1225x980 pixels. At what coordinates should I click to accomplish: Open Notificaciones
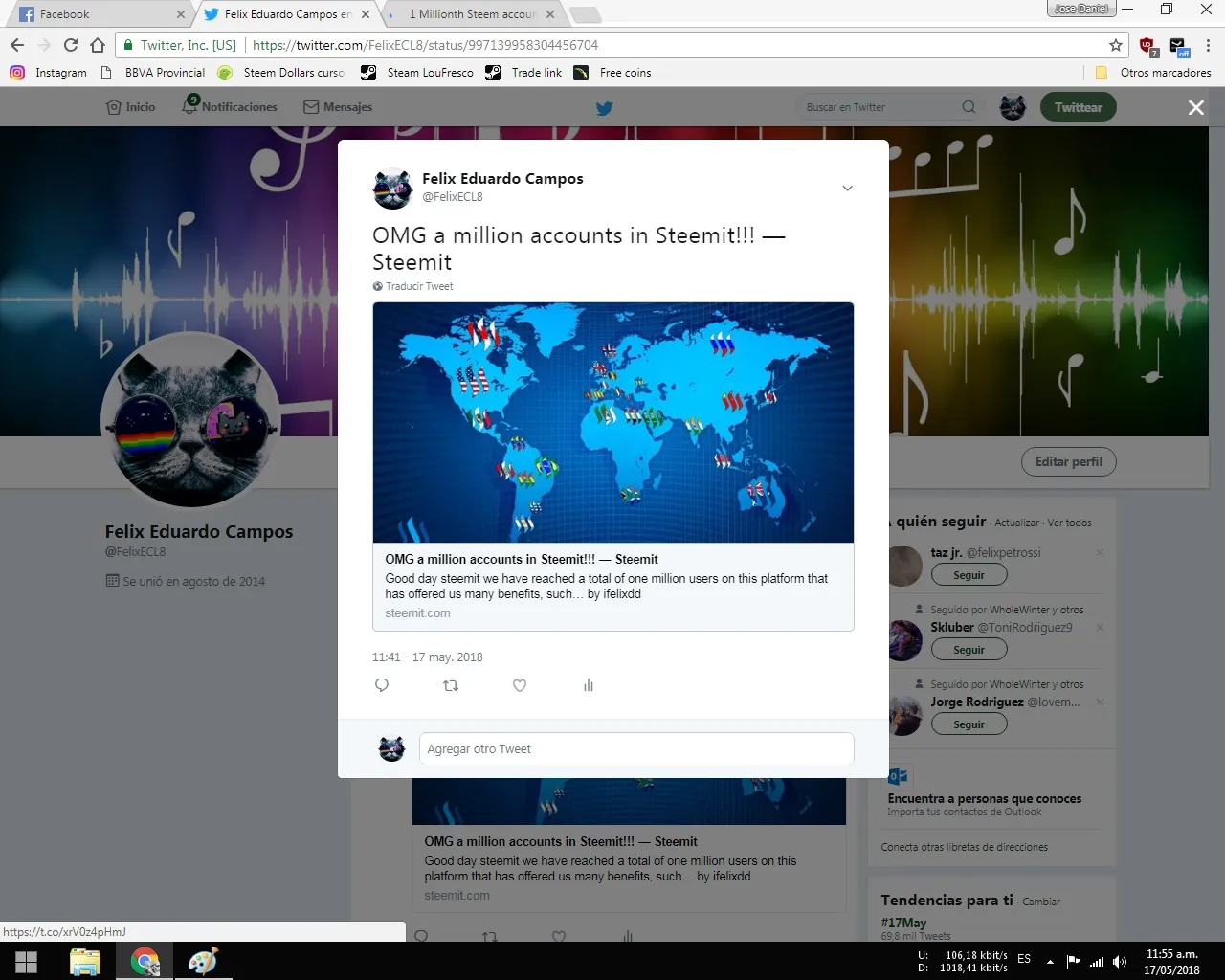click(230, 106)
